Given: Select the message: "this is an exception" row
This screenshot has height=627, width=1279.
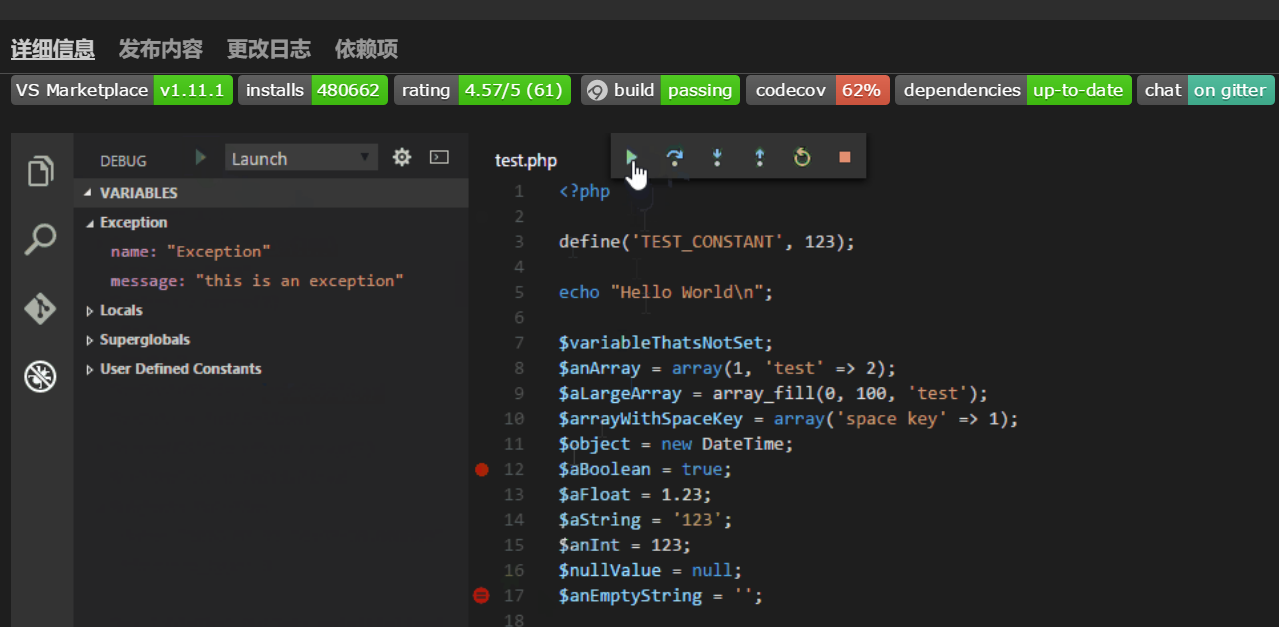Looking at the screenshot, I should pos(257,281).
